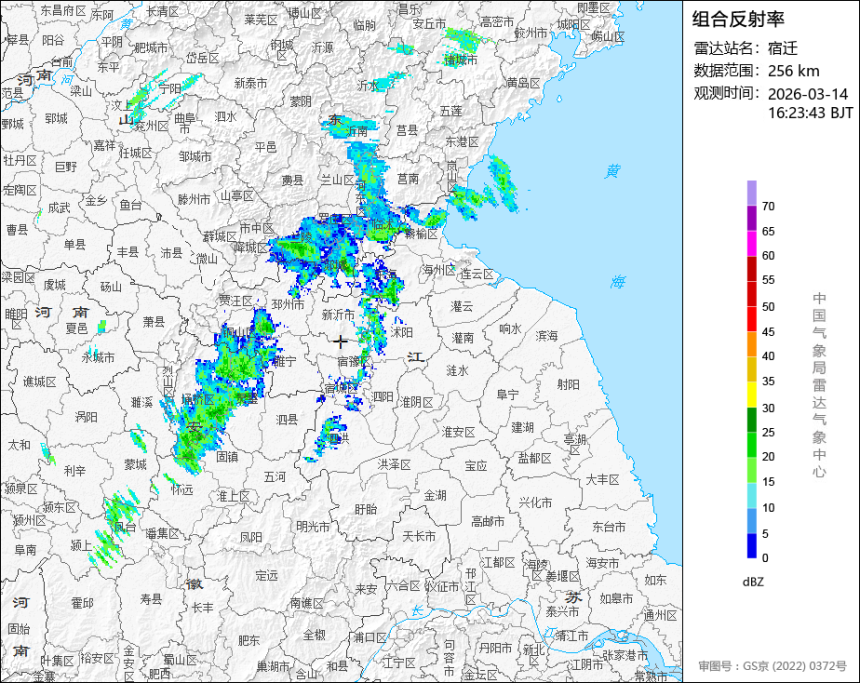Click the 涡阳 map label
The height and width of the screenshot is (683, 860).
click(x=86, y=417)
